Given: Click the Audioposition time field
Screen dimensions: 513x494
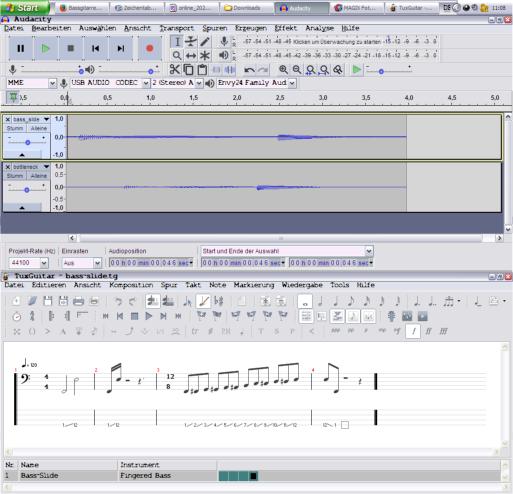Looking at the screenshot, I should (151, 263).
